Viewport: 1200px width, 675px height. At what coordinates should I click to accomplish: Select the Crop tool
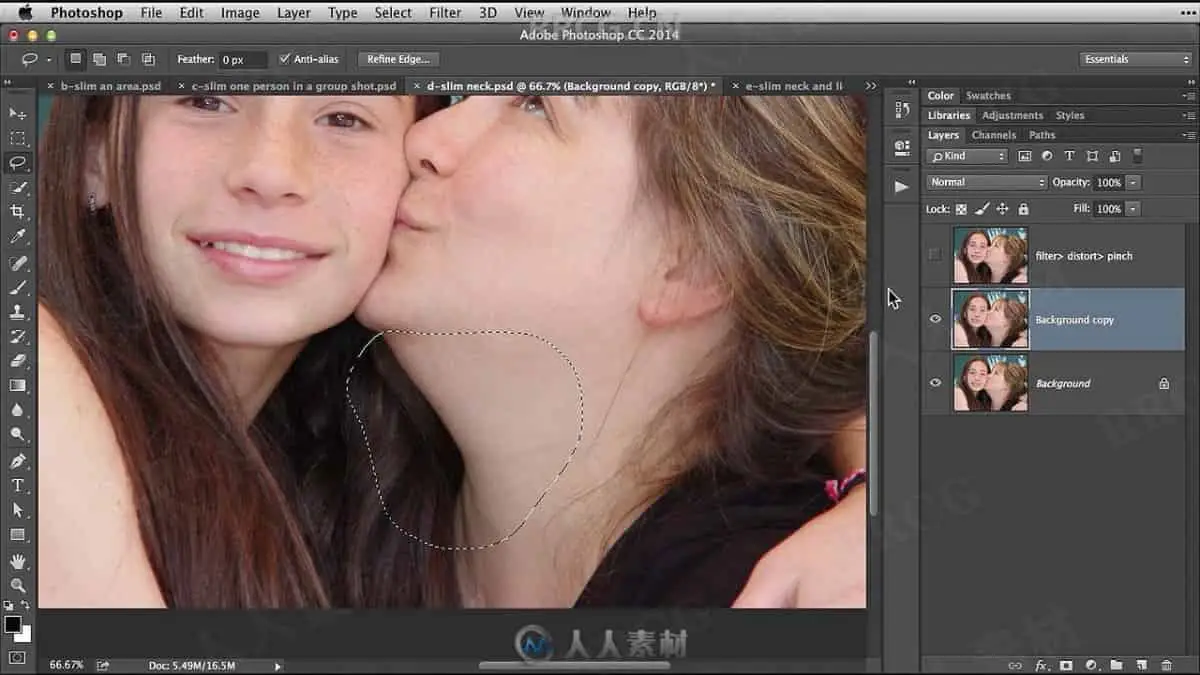(x=18, y=212)
